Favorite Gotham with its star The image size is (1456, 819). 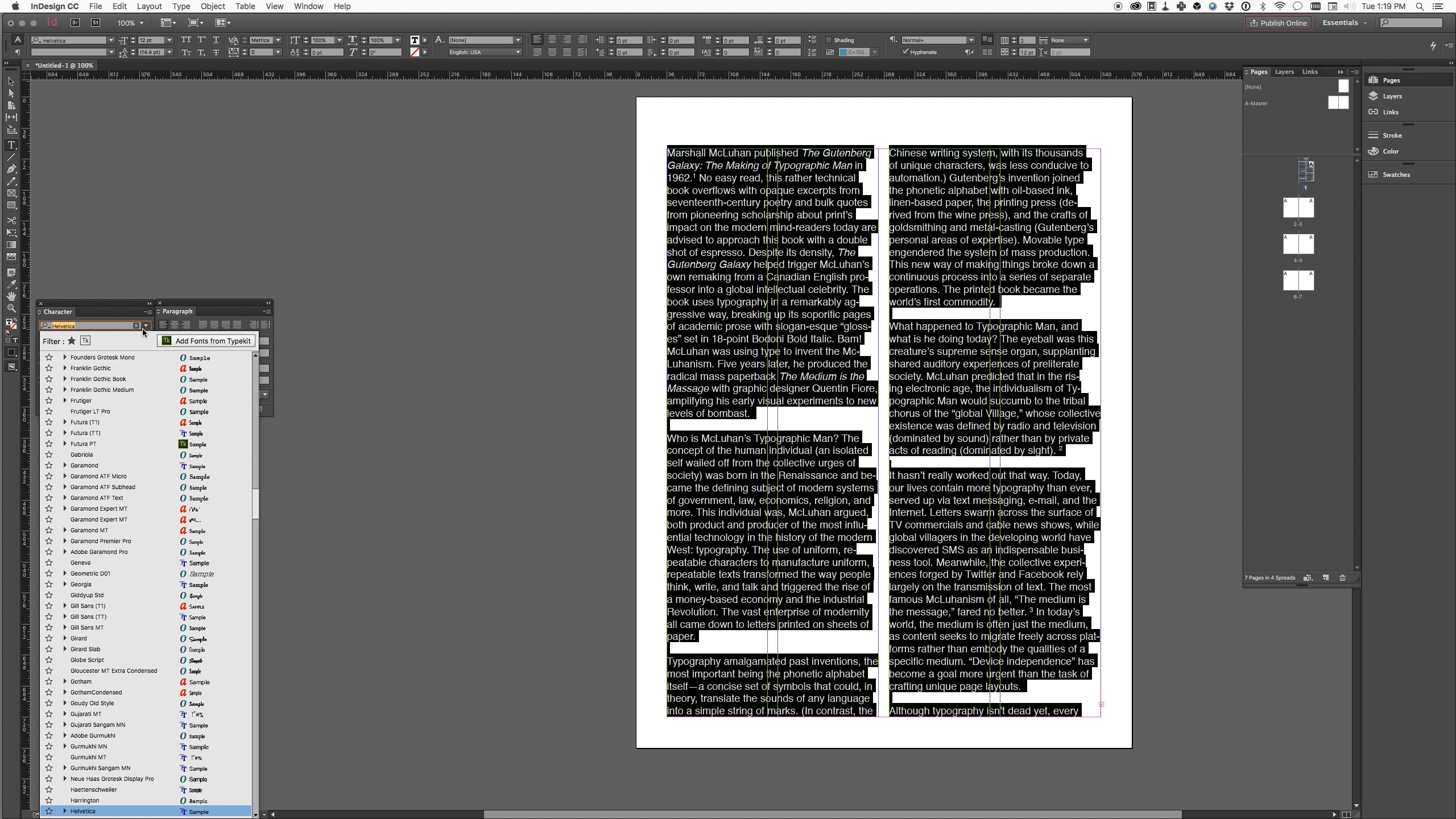click(49, 681)
